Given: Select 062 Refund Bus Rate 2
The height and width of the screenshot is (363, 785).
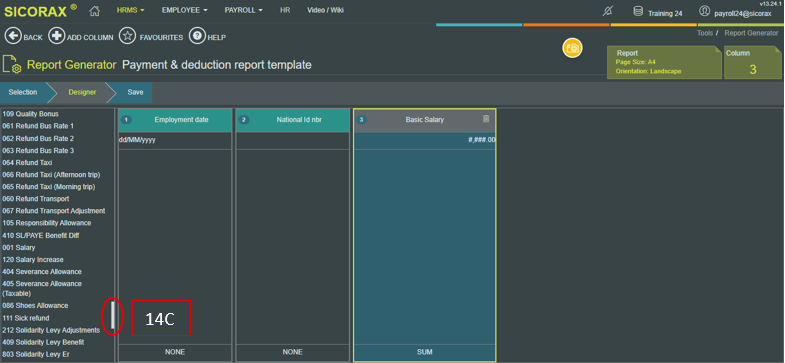Looking at the screenshot, I should pos(38,139).
